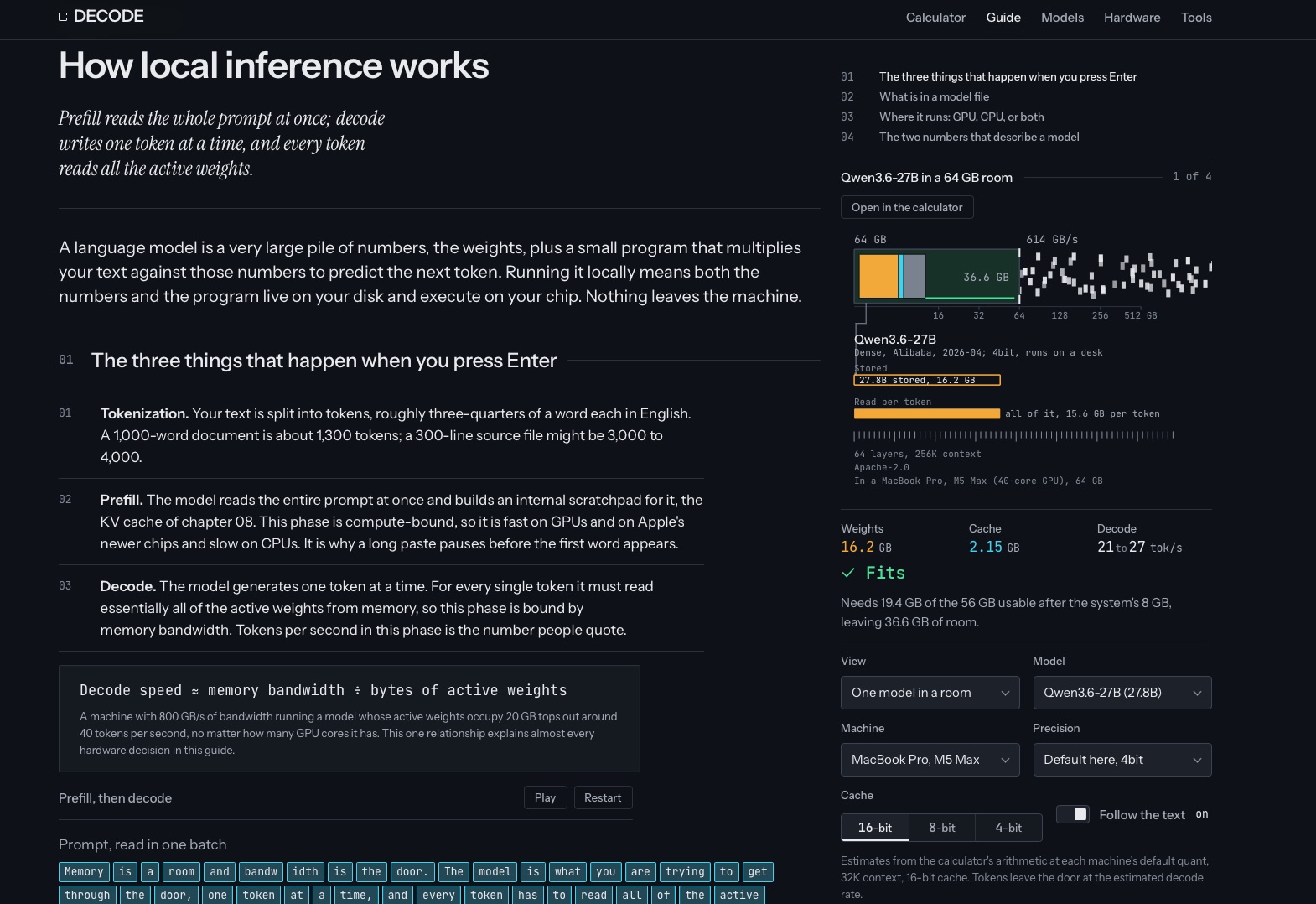Go to the Hardware page
Screen dimensions: 1316x904
[1132, 18]
